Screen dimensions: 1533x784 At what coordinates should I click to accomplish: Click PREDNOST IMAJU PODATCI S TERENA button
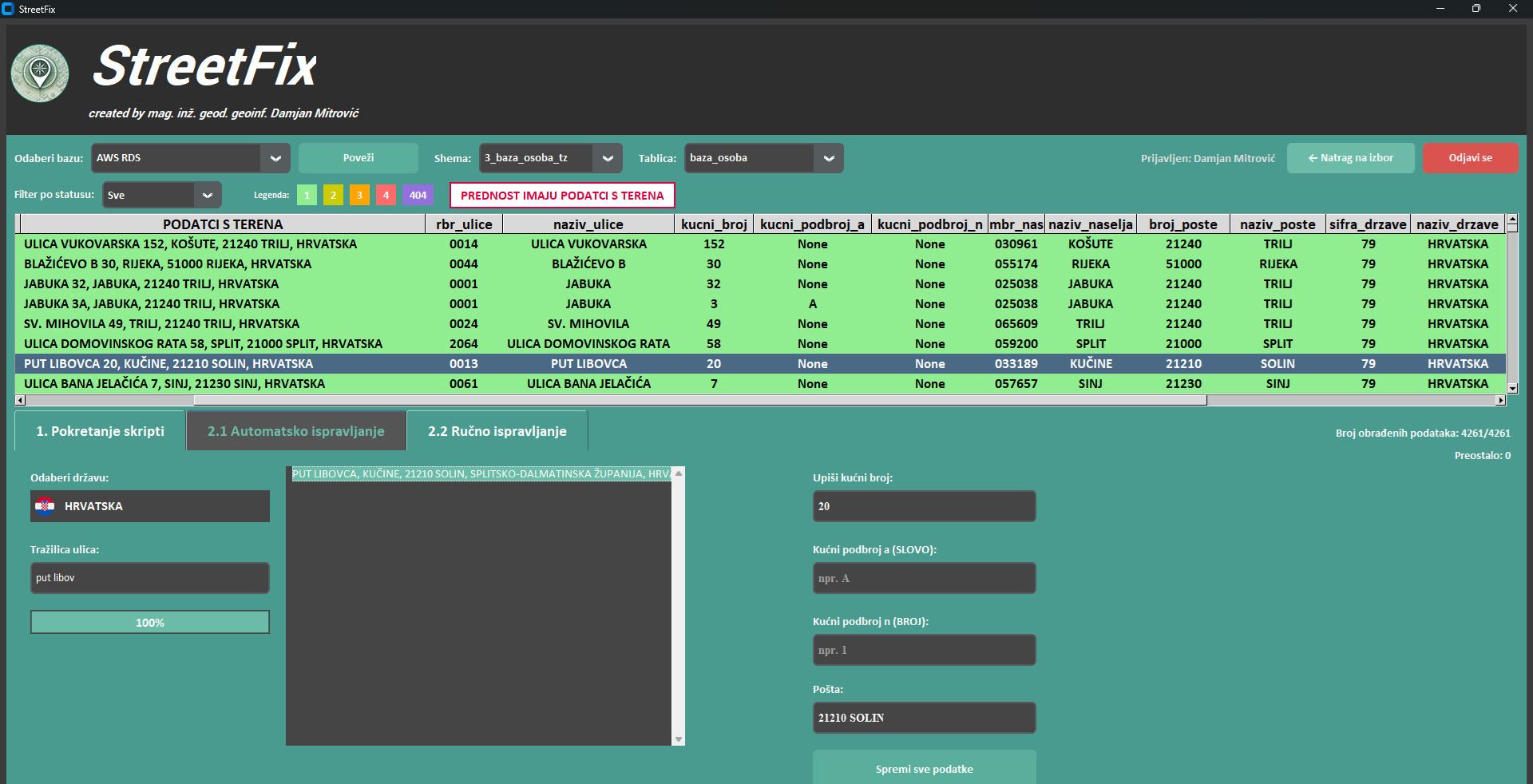click(x=562, y=196)
